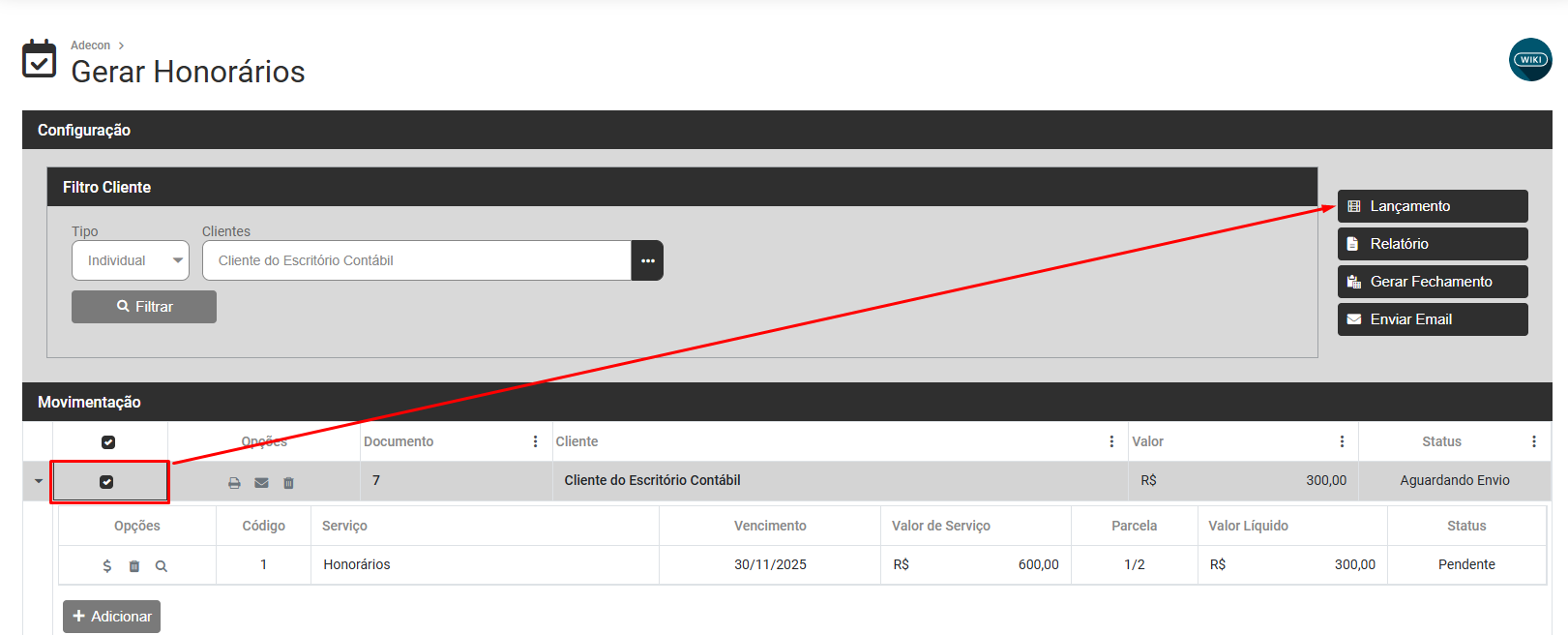Delete the Honorários service row with trash icon
This screenshot has width=1568, height=635.
(134, 566)
